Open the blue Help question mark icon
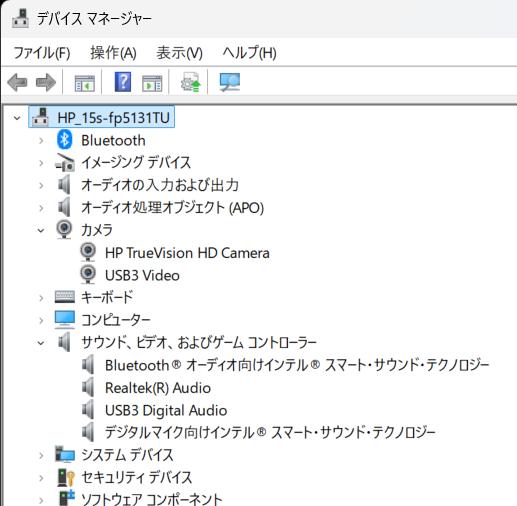Screen dimensions: 517x506 click(123, 82)
